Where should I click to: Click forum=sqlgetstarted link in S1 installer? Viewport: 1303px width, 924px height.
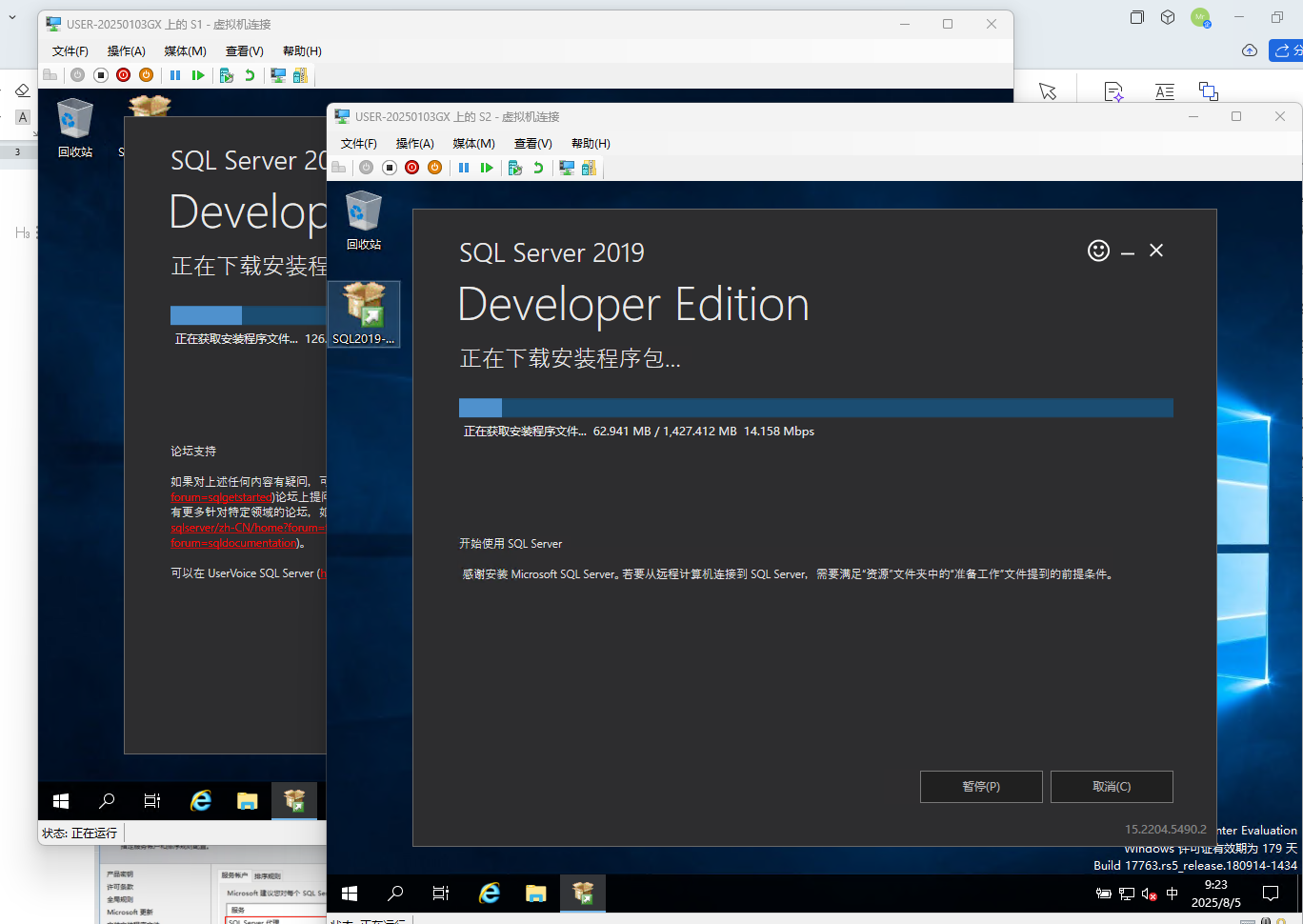(x=222, y=497)
